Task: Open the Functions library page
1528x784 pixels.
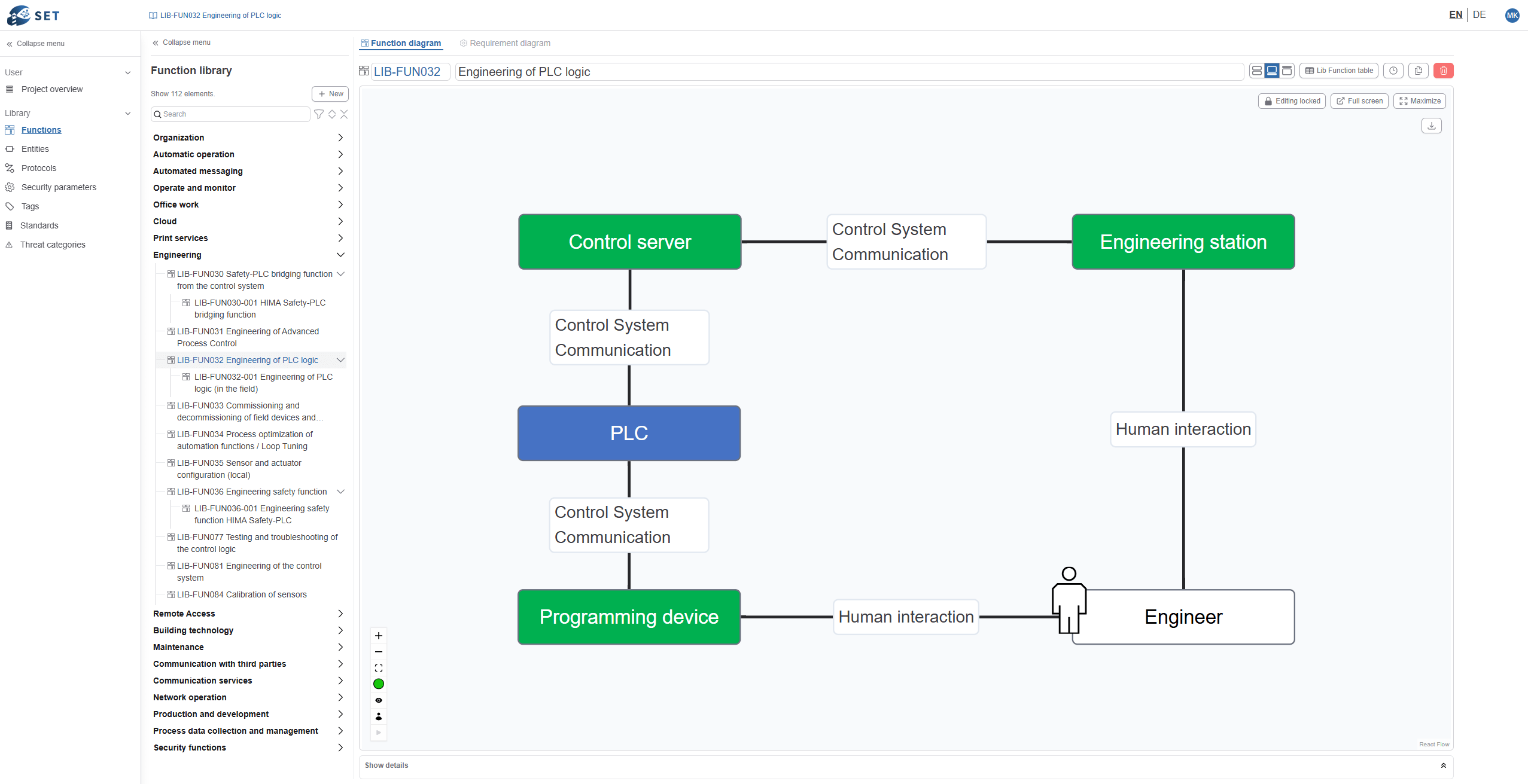Action: click(x=41, y=130)
